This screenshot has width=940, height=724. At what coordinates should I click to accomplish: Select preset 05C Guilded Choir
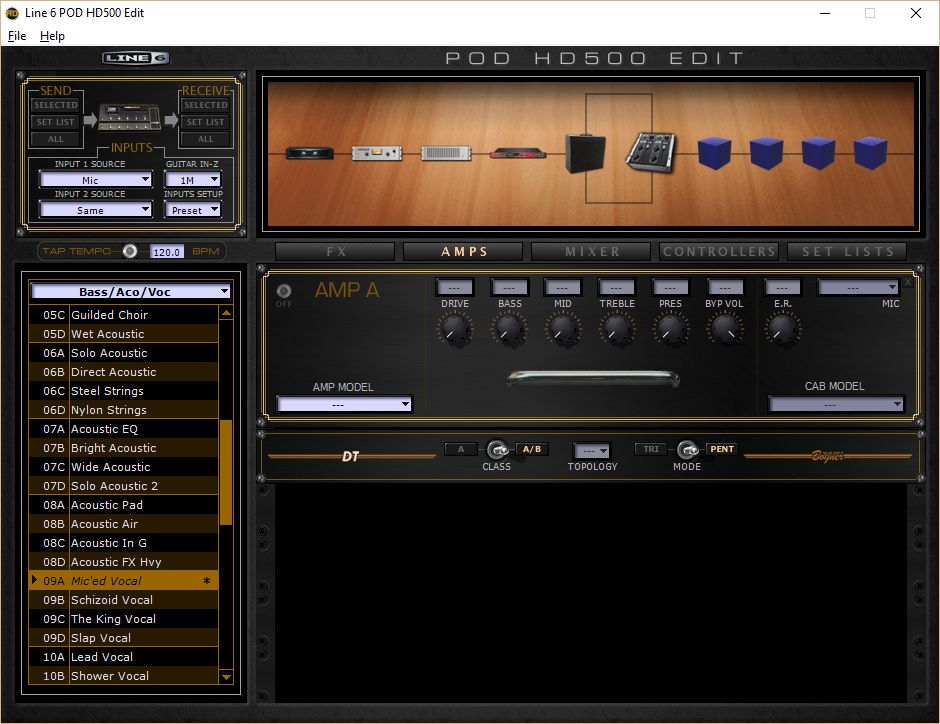(123, 315)
